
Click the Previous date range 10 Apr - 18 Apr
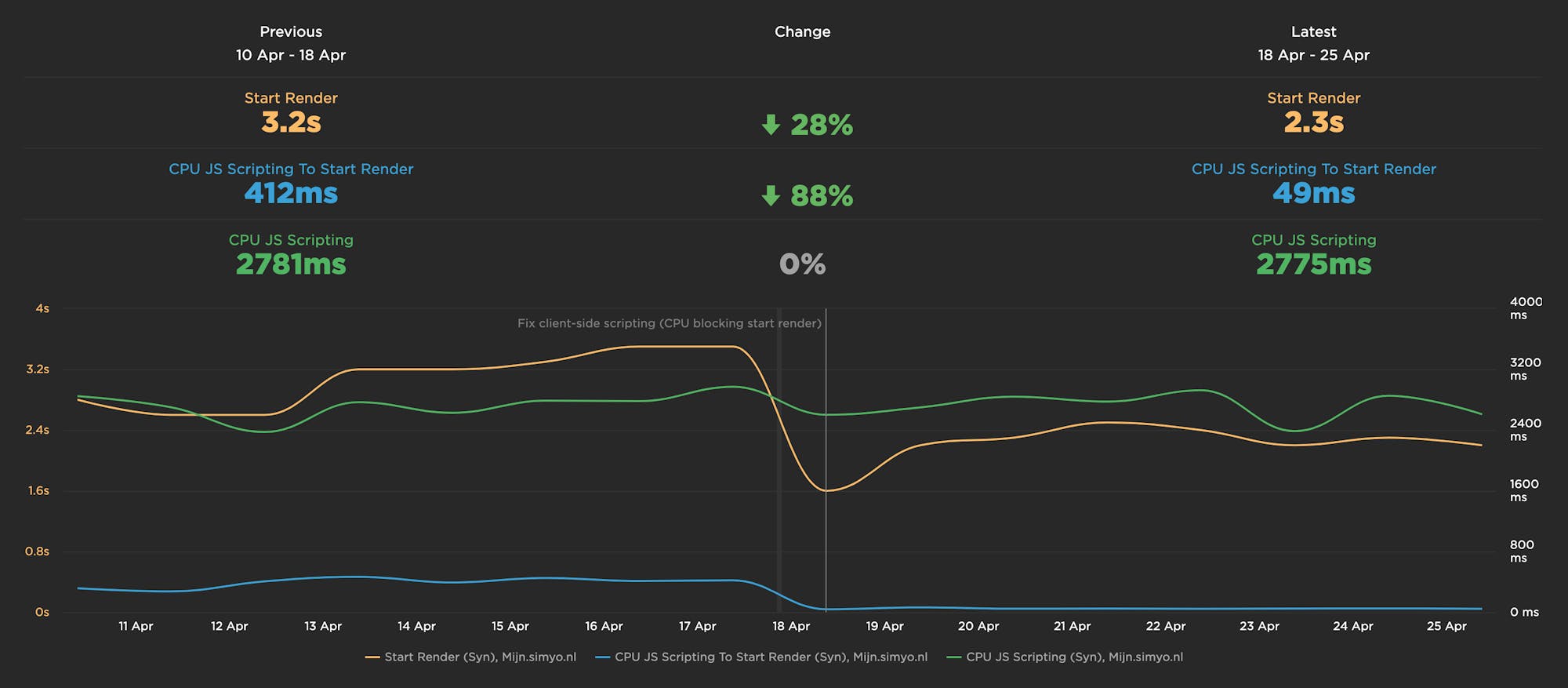(291, 55)
